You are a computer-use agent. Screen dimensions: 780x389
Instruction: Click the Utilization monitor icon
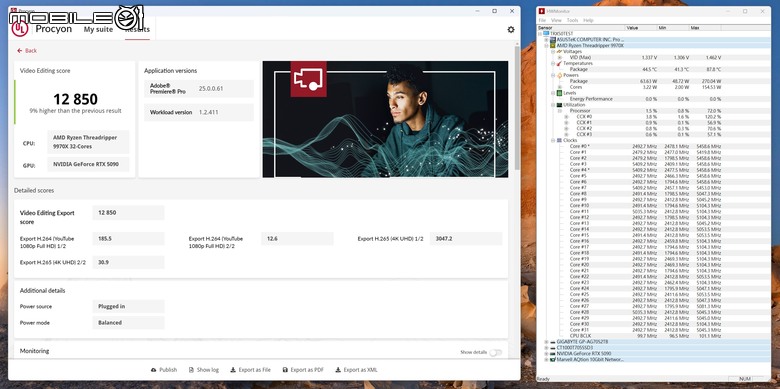click(x=559, y=105)
